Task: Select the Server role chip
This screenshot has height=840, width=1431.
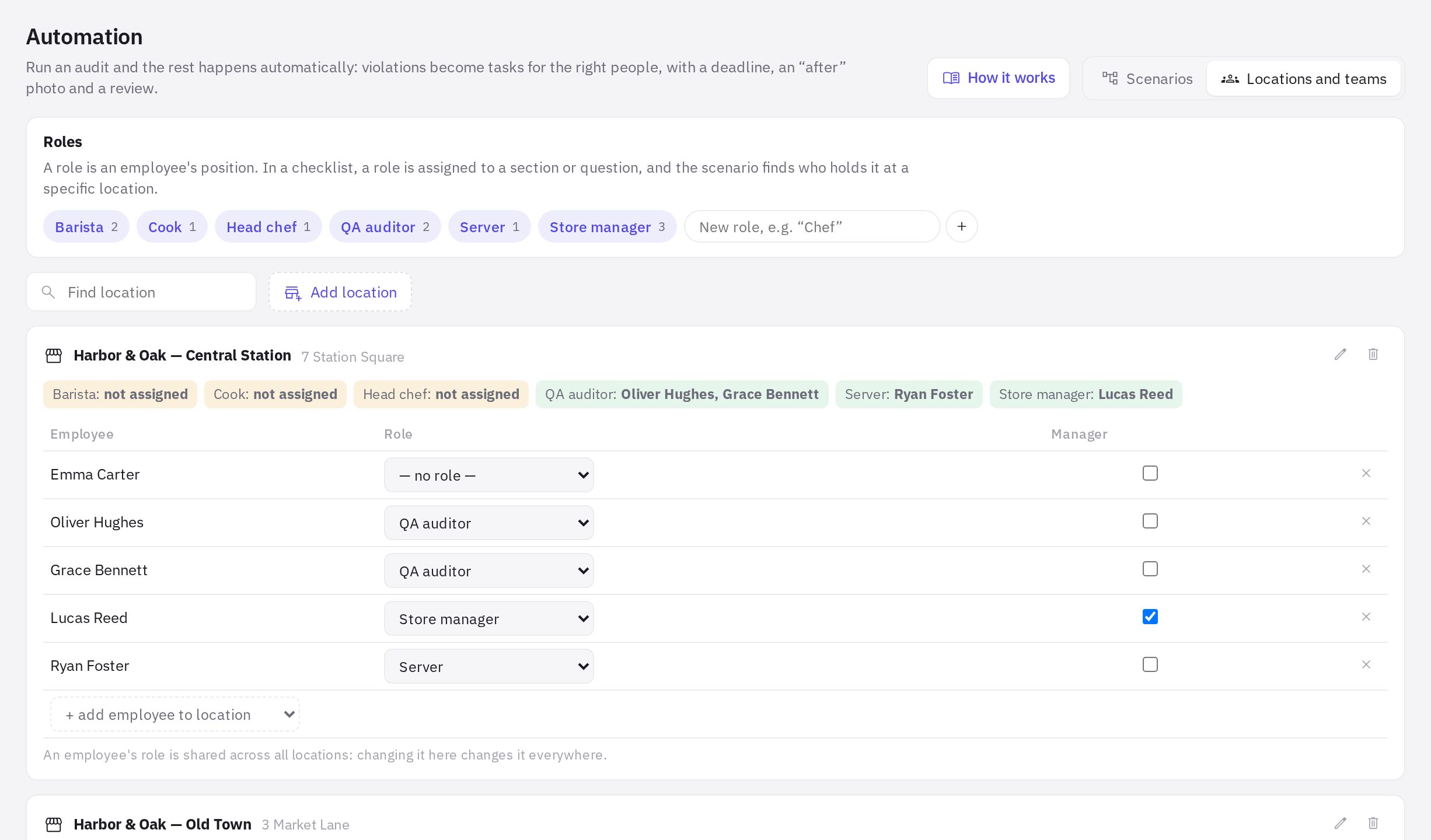Action: click(x=490, y=227)
